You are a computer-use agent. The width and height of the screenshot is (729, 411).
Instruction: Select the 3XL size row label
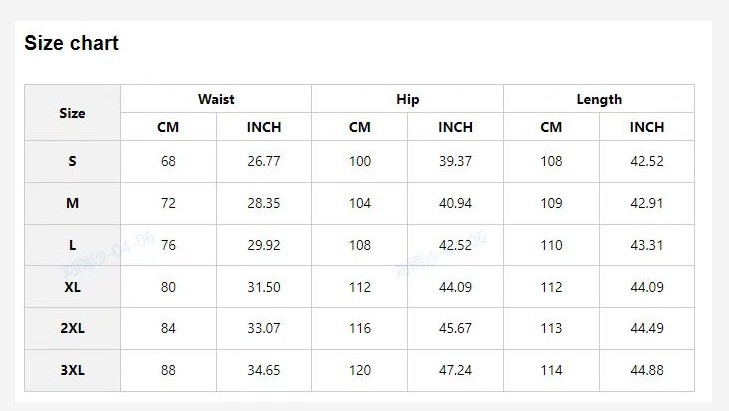tap(72, 370)
